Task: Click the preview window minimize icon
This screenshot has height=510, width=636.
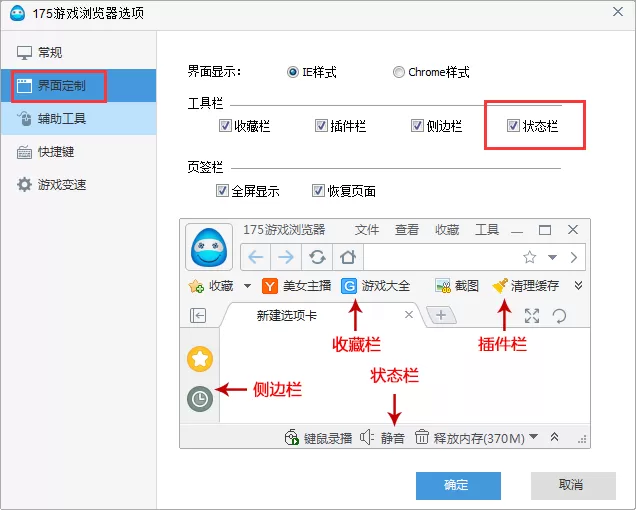Action: coord(517,231)
